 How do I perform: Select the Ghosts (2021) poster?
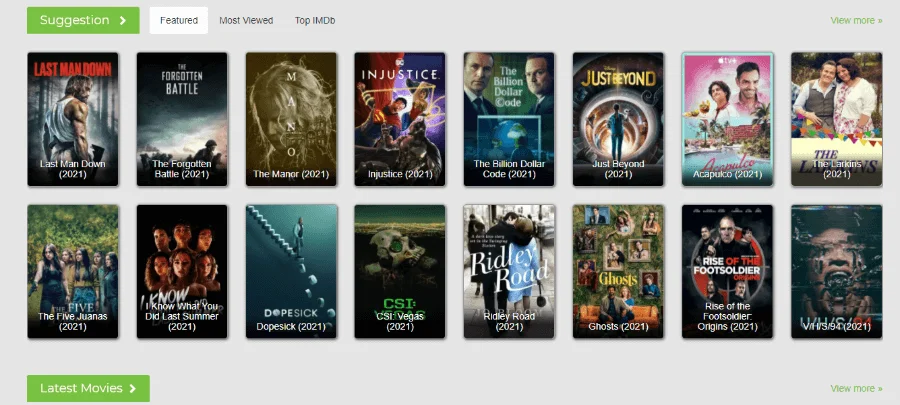[x=618, y=271]
